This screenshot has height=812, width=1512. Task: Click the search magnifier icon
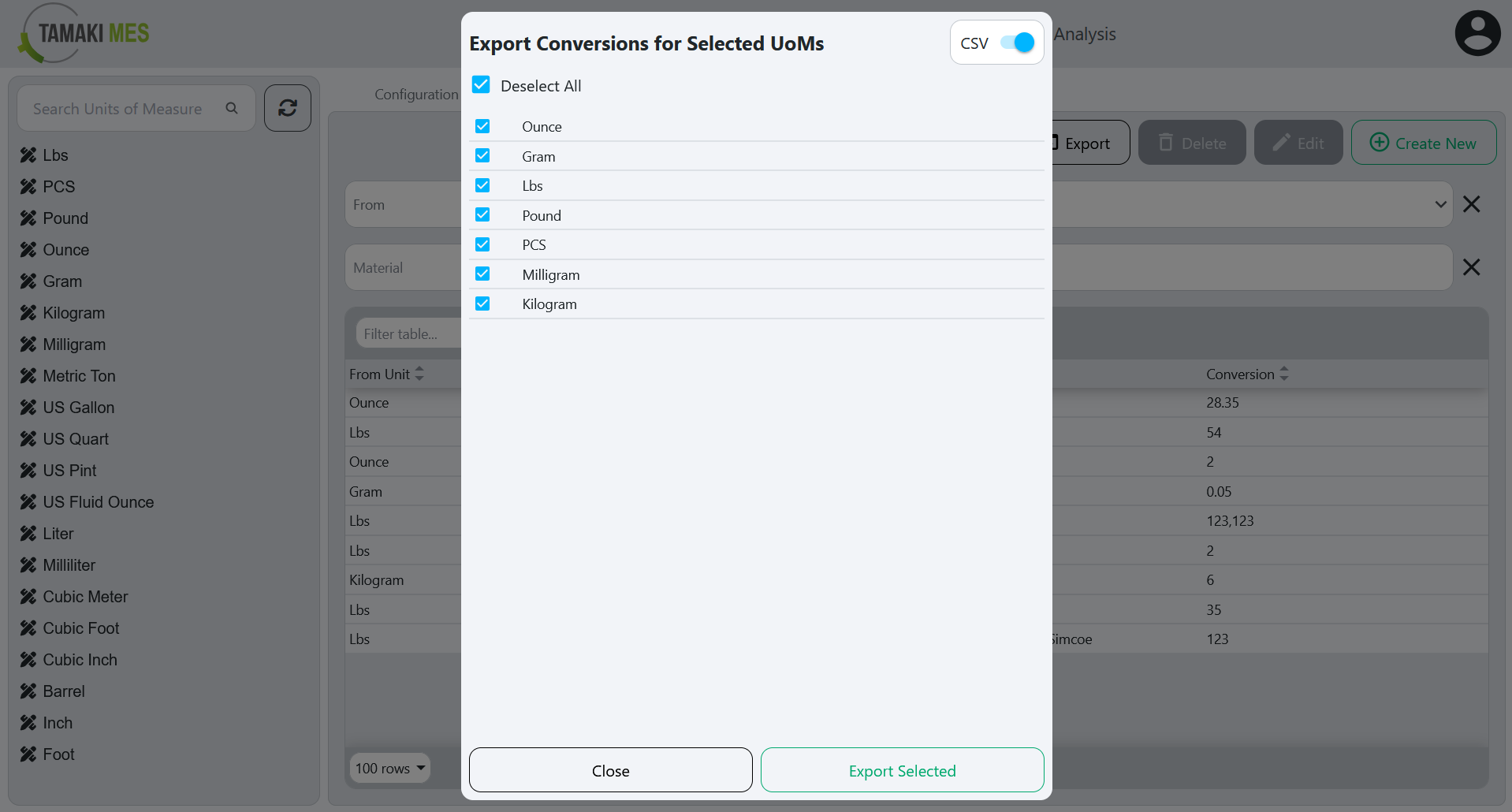[x=232, y=108]
